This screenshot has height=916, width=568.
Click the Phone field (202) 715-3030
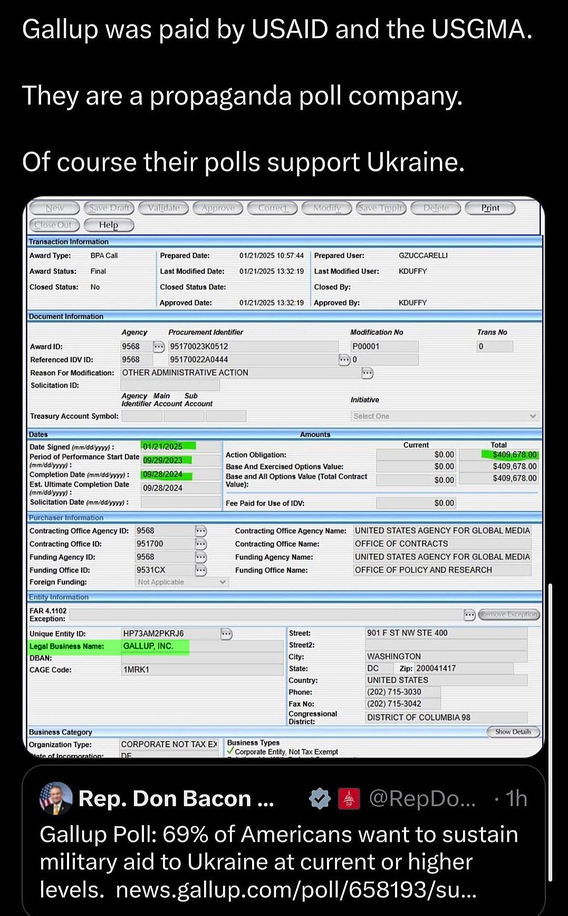coord(403,692)
